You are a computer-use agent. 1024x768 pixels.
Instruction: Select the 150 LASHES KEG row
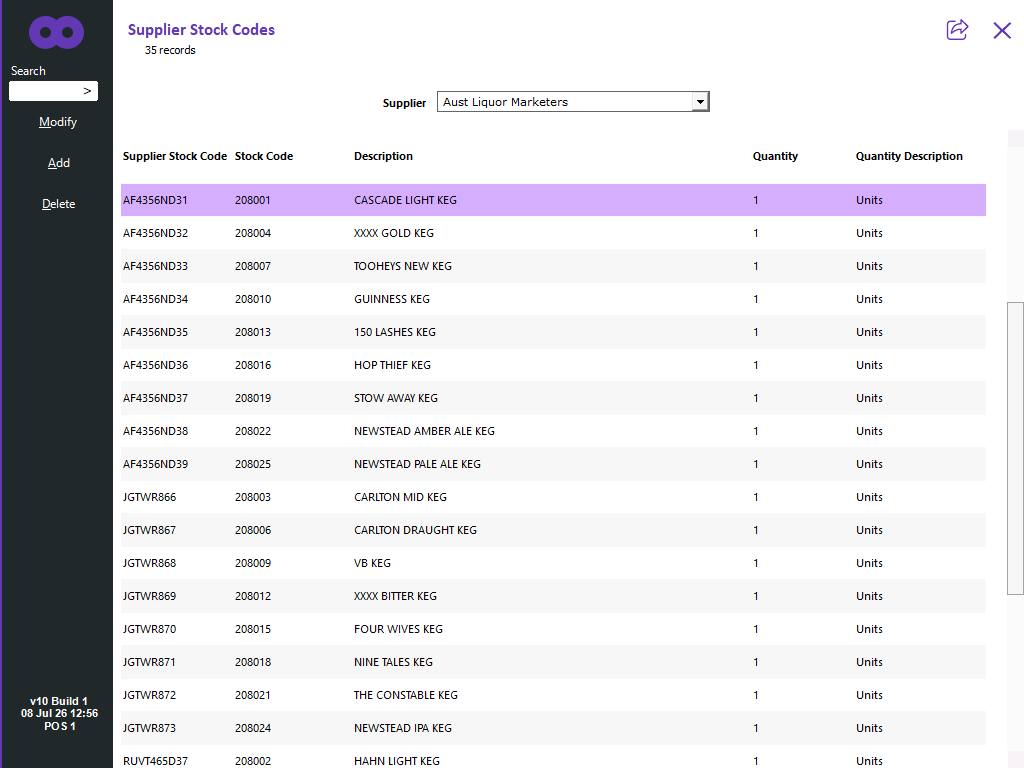(x=553, y=332)
